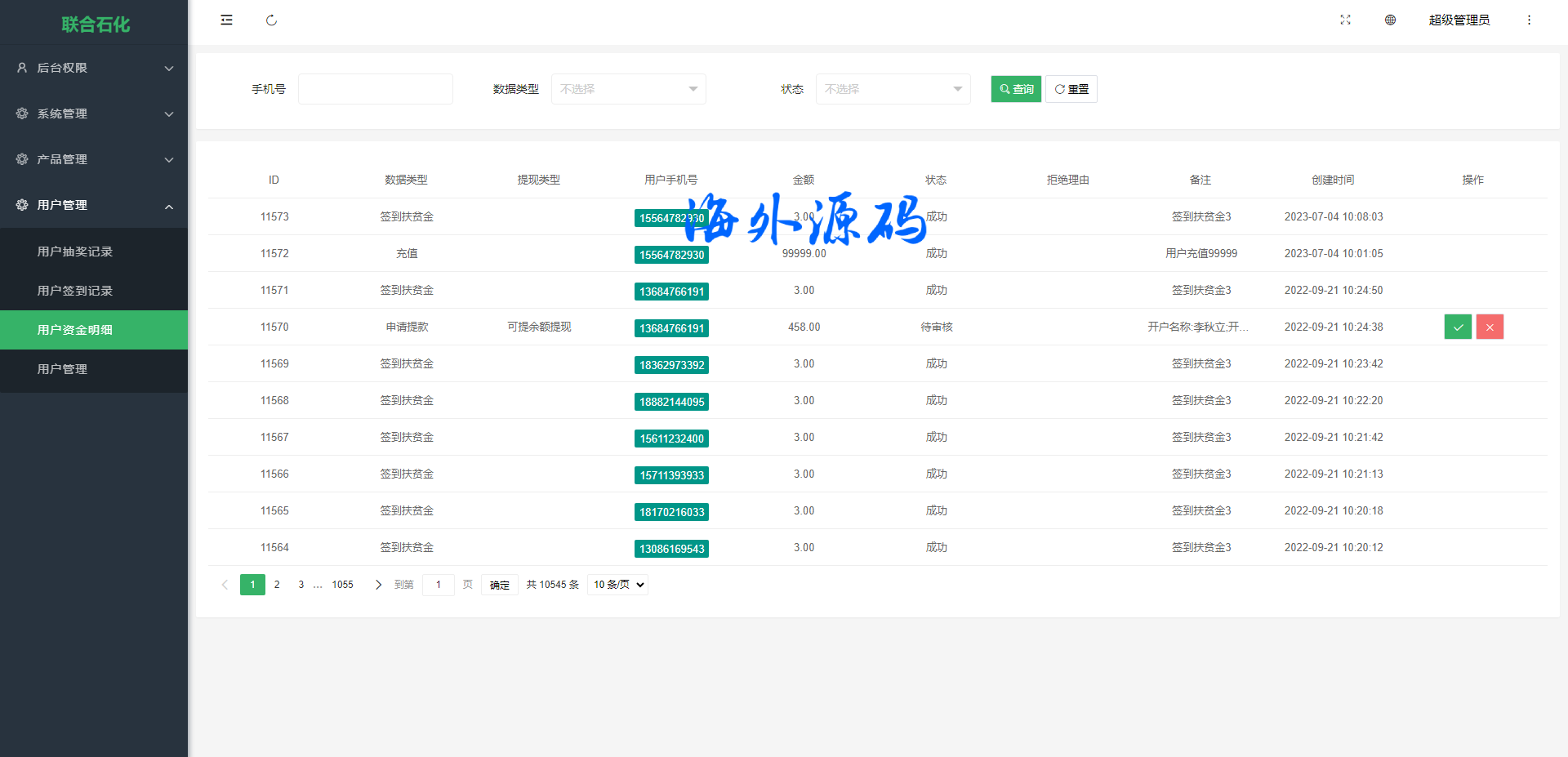1568x757 pixels.
Task: Reject withdrawal 11570 with red X
Action: point(1490,327)
